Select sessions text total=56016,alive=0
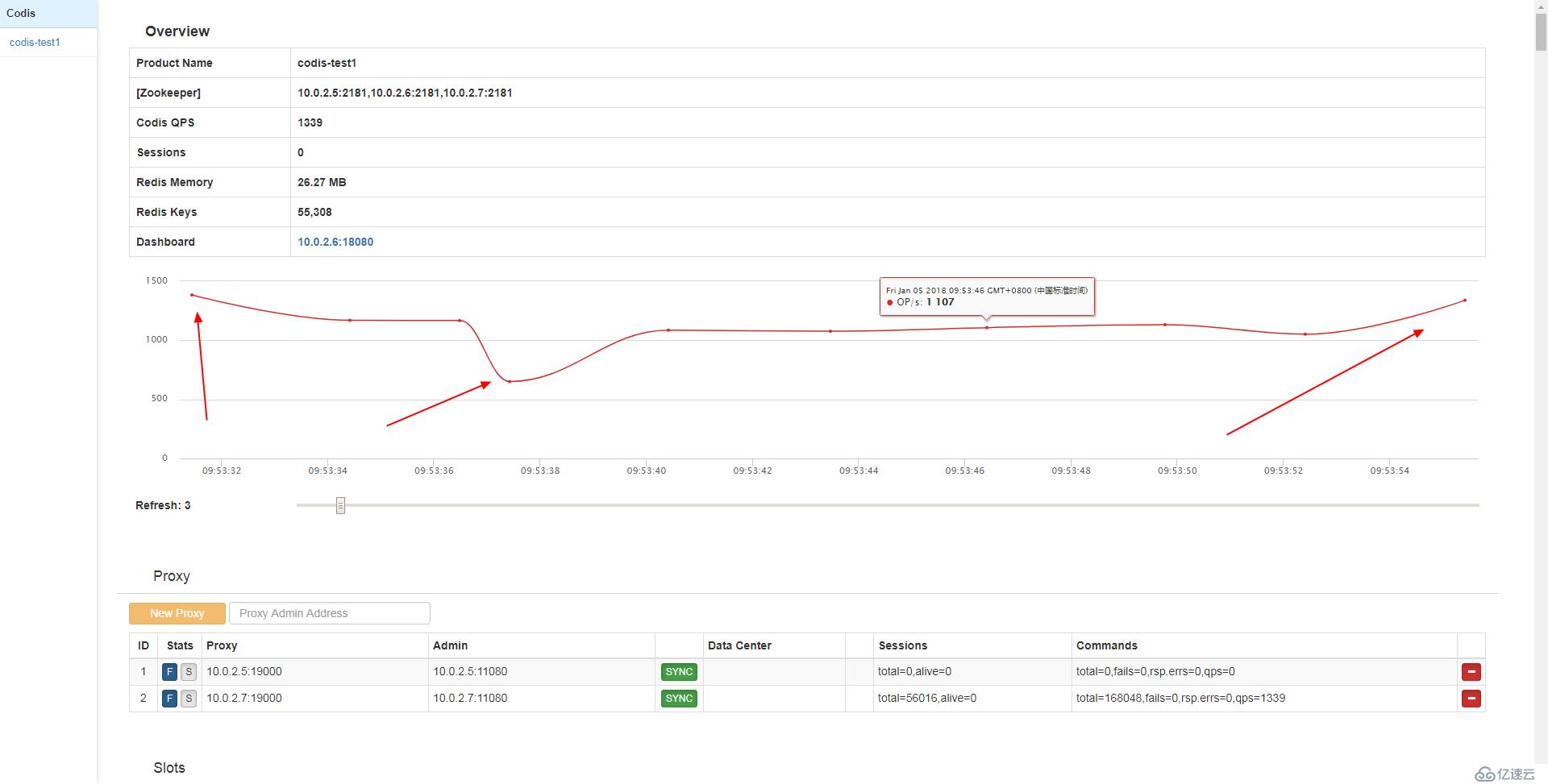 pyautogui.click(x=927, y=698)
